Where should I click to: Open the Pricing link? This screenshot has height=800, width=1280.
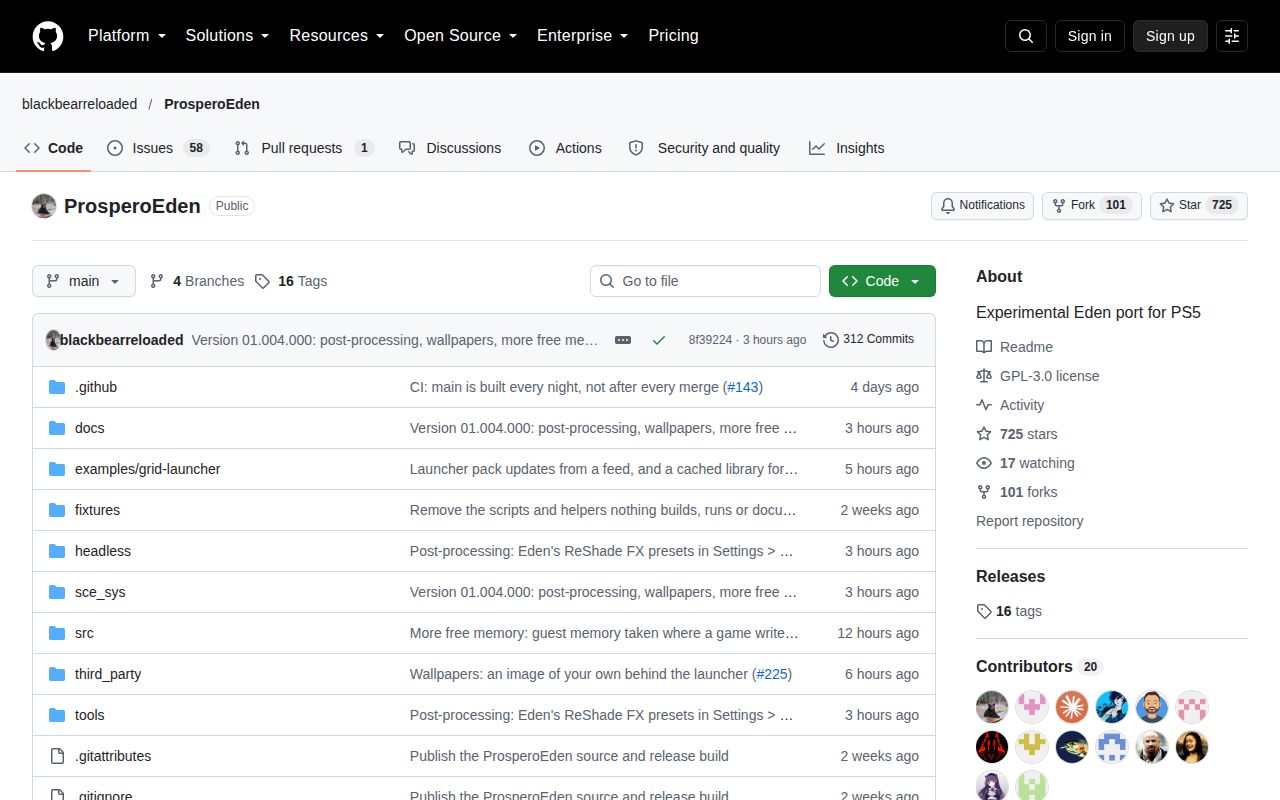[x=673, y=36]
